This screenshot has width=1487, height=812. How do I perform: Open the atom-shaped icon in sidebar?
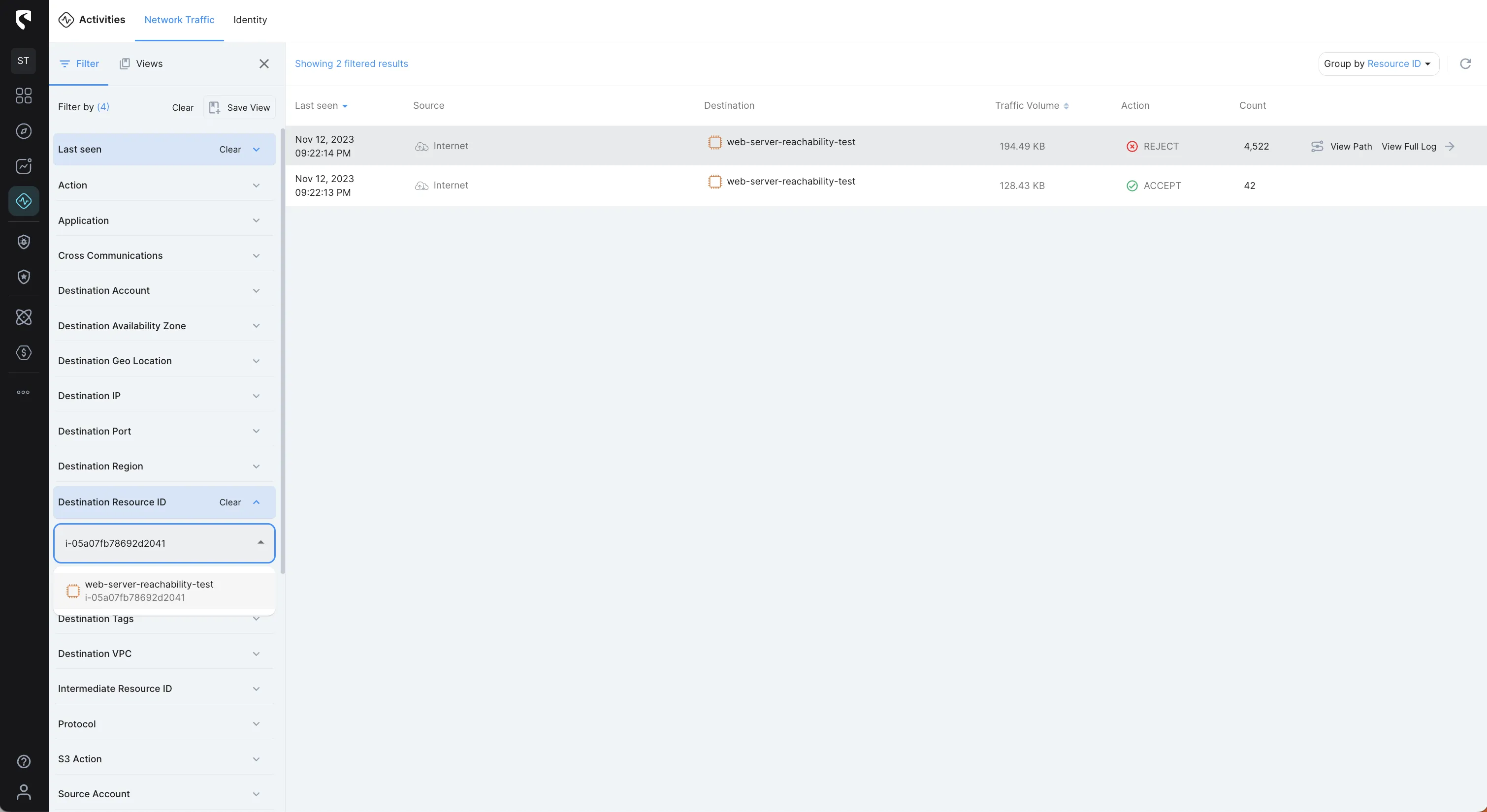pos(23,317)
